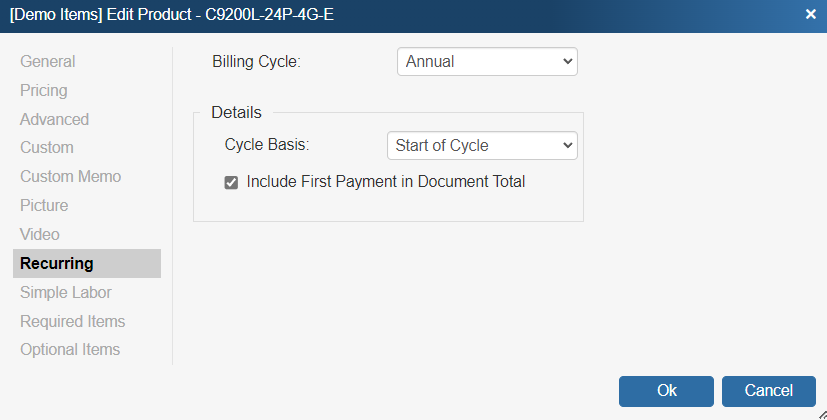Image resolution: width=827 pixels, height=420 pixels.
Task: Toggle Include First Payment in Document Total
Action: (231, 183)
